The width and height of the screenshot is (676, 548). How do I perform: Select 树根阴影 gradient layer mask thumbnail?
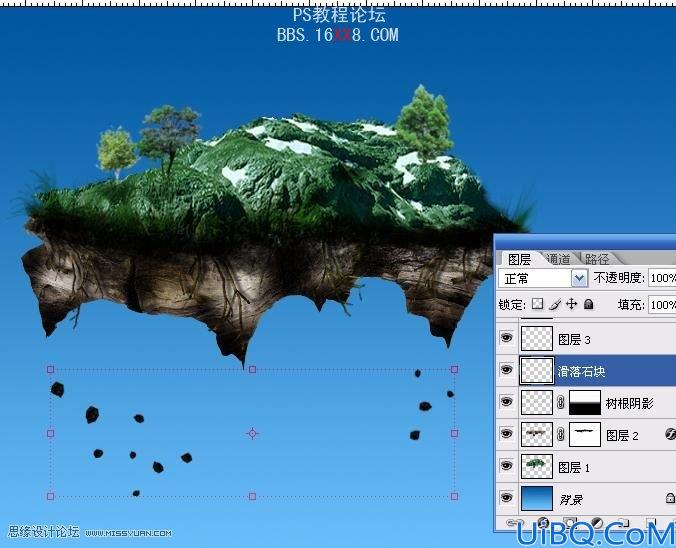click(585, 402)
